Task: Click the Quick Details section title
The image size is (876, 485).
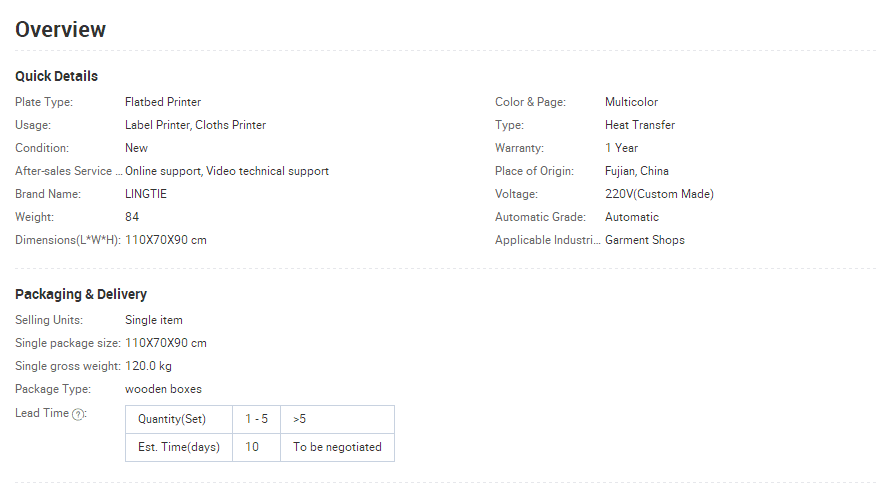Action: (56, 76)
